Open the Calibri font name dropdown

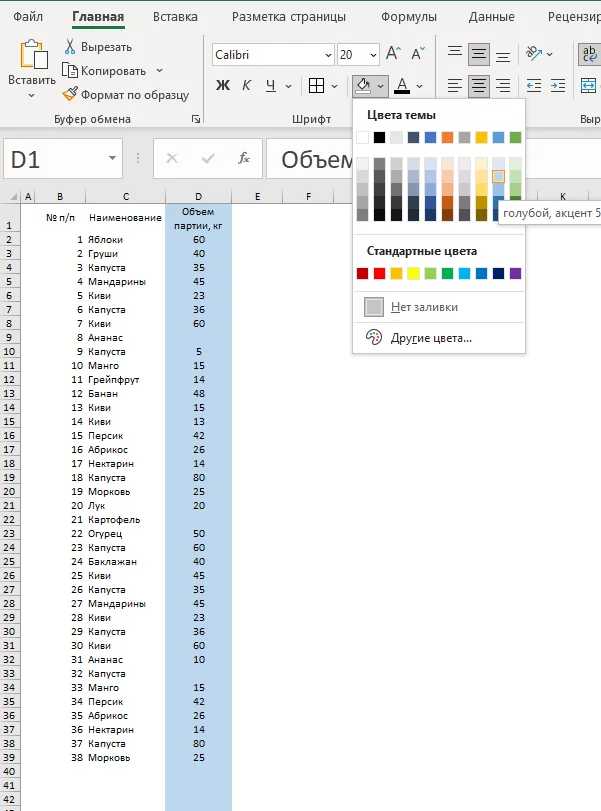pos(328,55)
